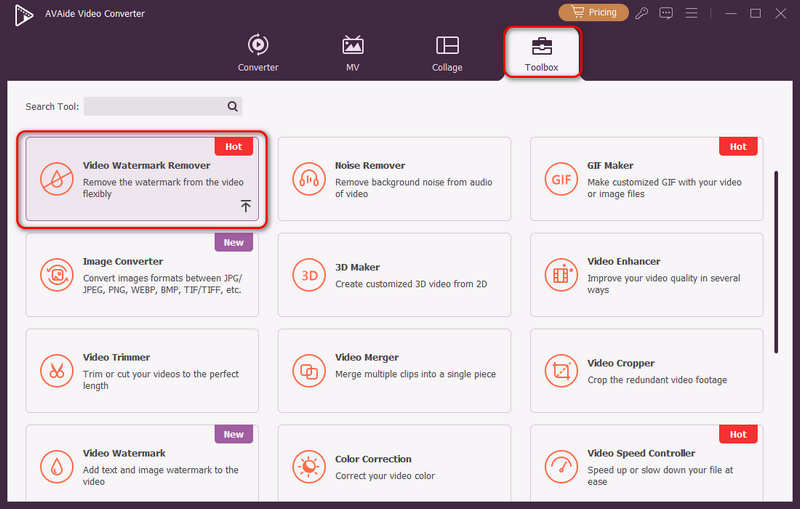Screen dimensions: 800x509
Task: Click the register key icon in title bar
Action: (641, 13)
